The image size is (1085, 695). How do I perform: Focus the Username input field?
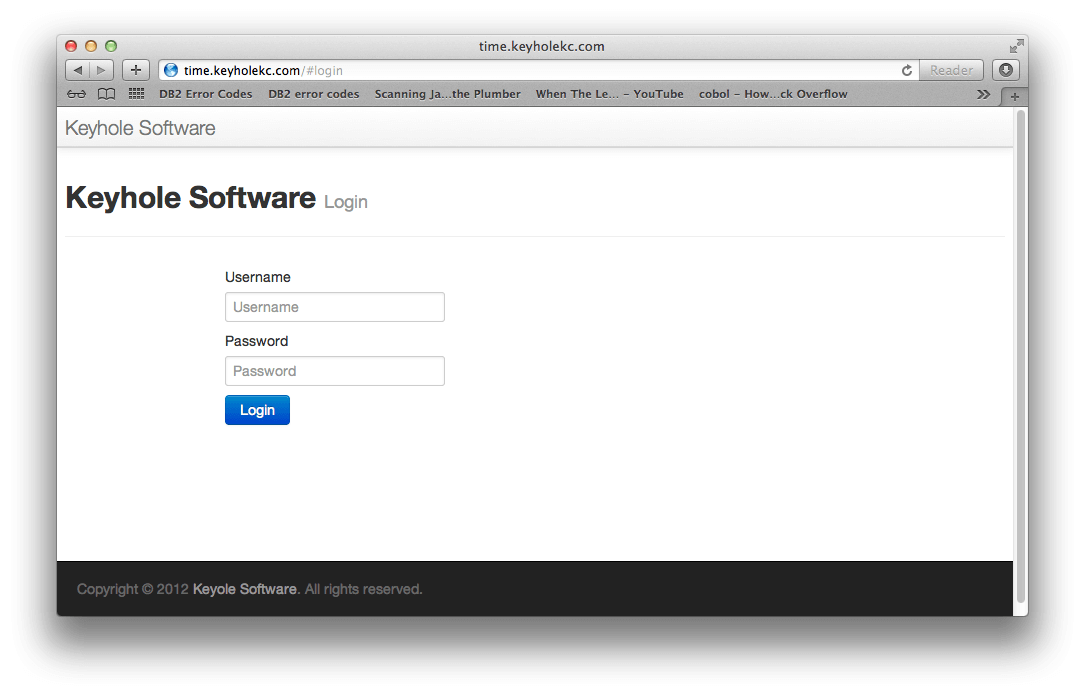[x=334, y=307]
